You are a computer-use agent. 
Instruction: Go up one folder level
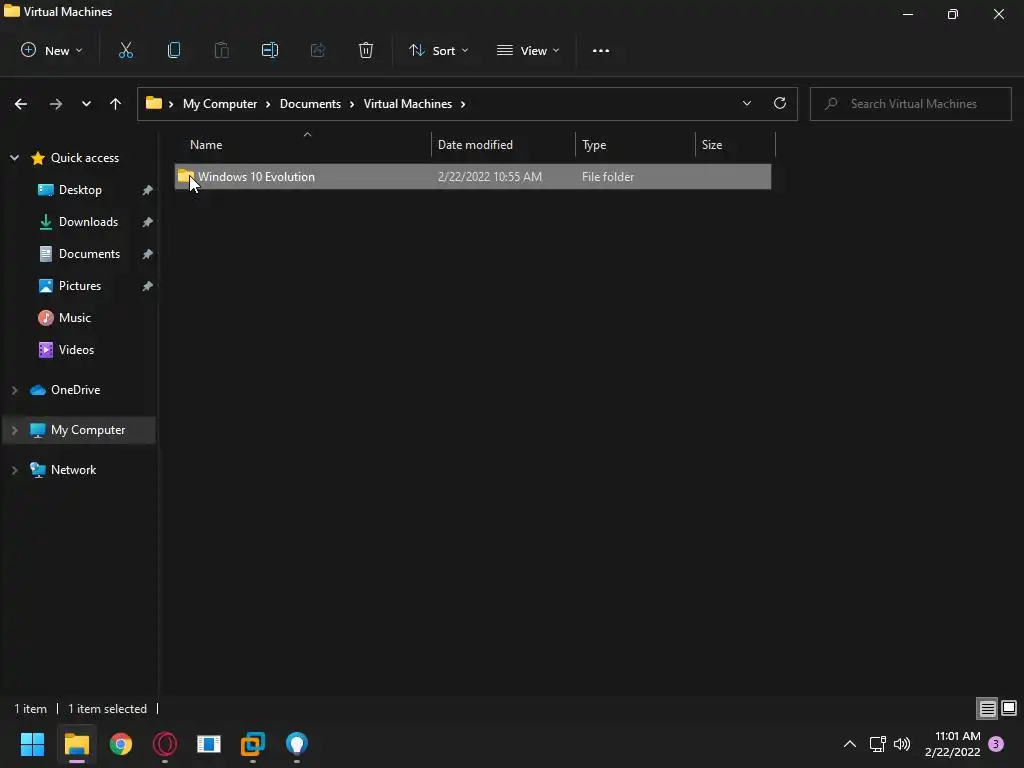(x=116, y=104)
